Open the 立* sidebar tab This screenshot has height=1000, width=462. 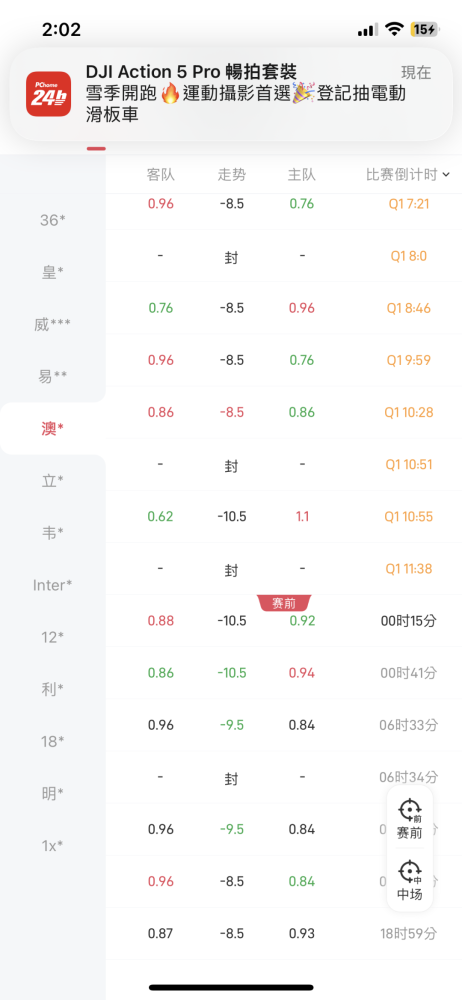(53, 481)
